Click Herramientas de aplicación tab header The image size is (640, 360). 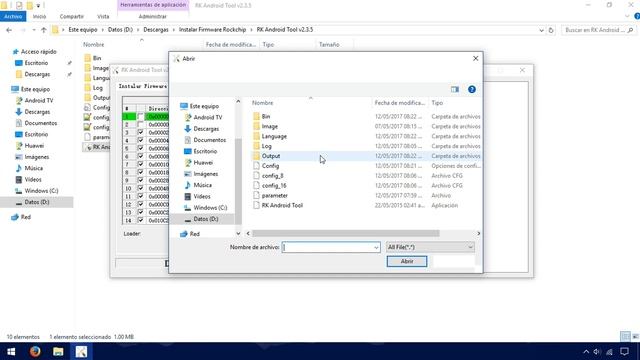tap(153, 5)
